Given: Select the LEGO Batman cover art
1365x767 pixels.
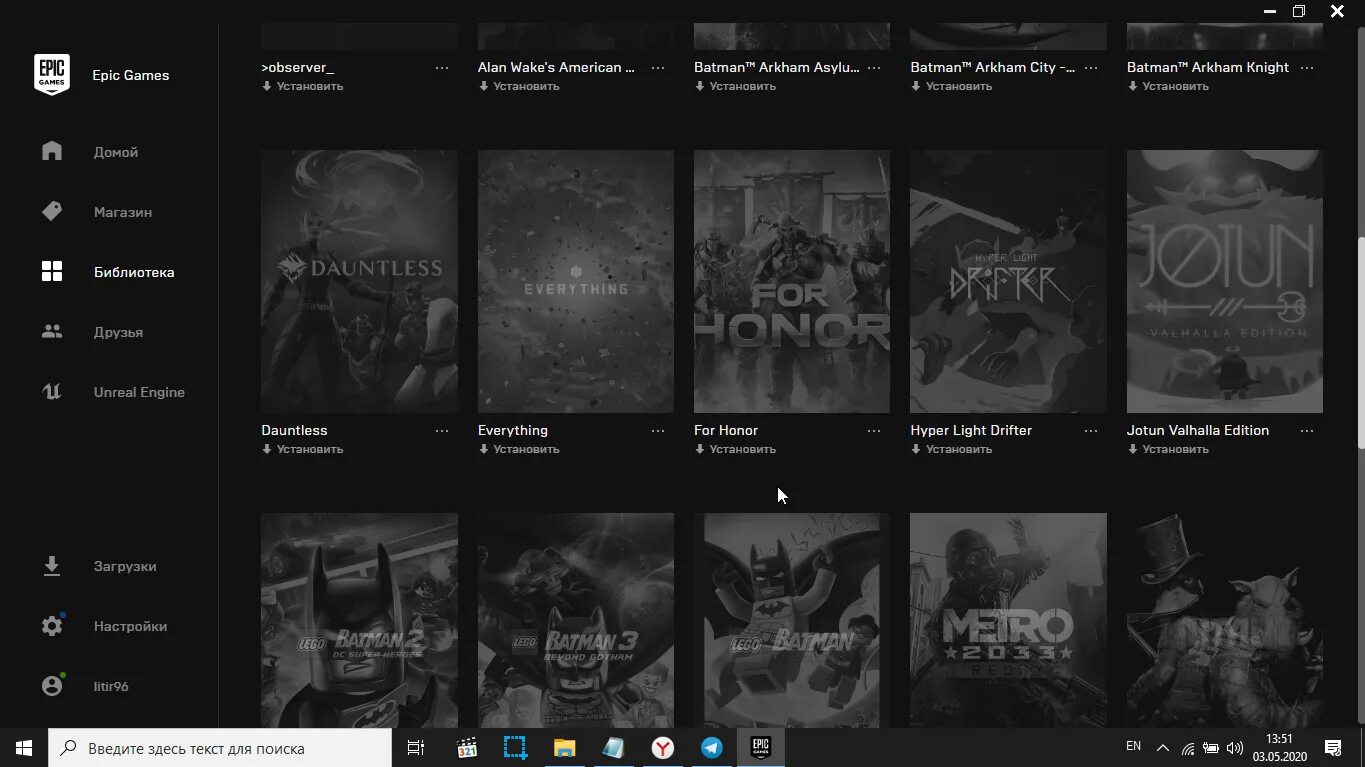Looking at the screenshot, I should click(x=792, y=620).
